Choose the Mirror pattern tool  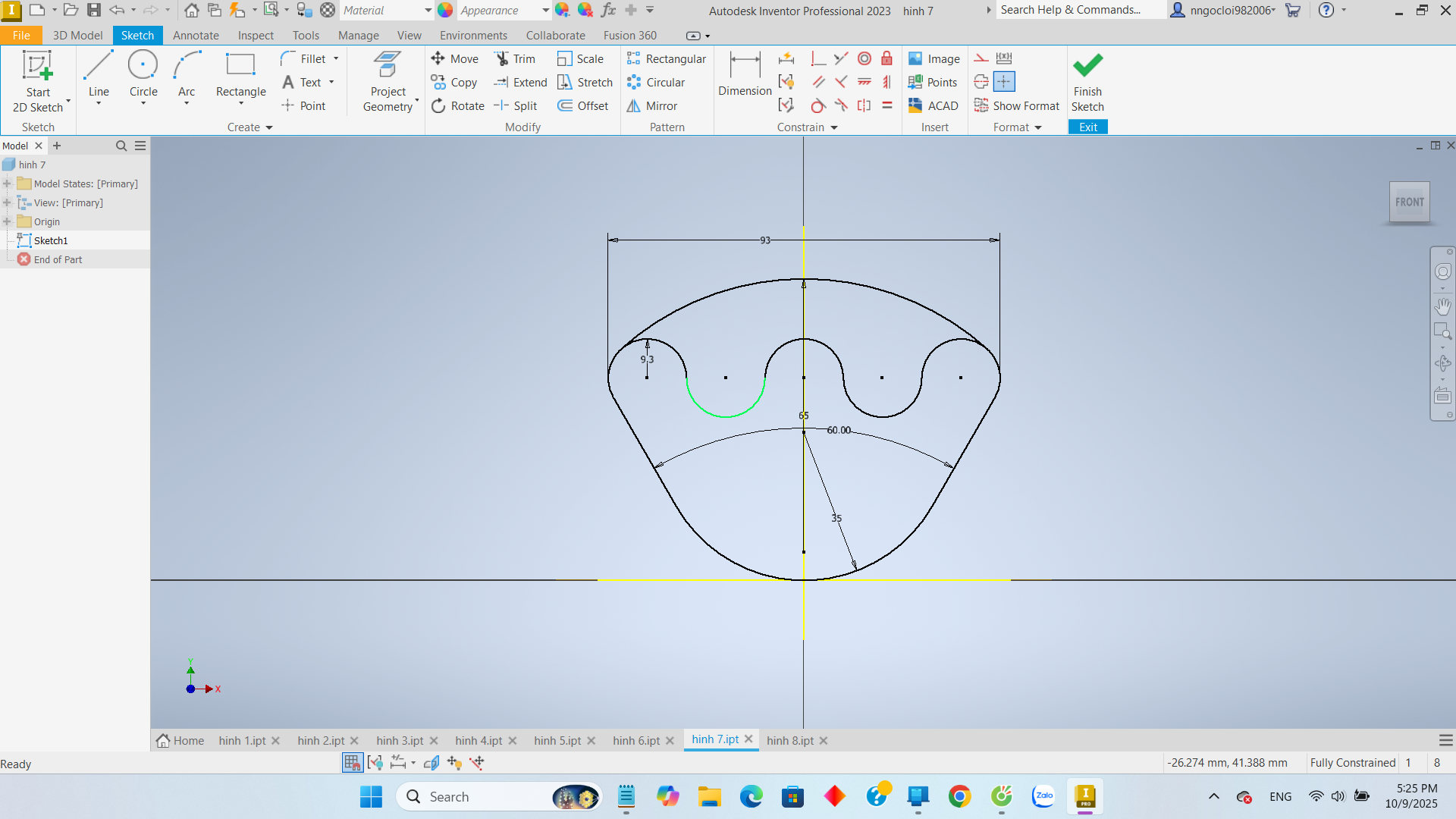652,106
